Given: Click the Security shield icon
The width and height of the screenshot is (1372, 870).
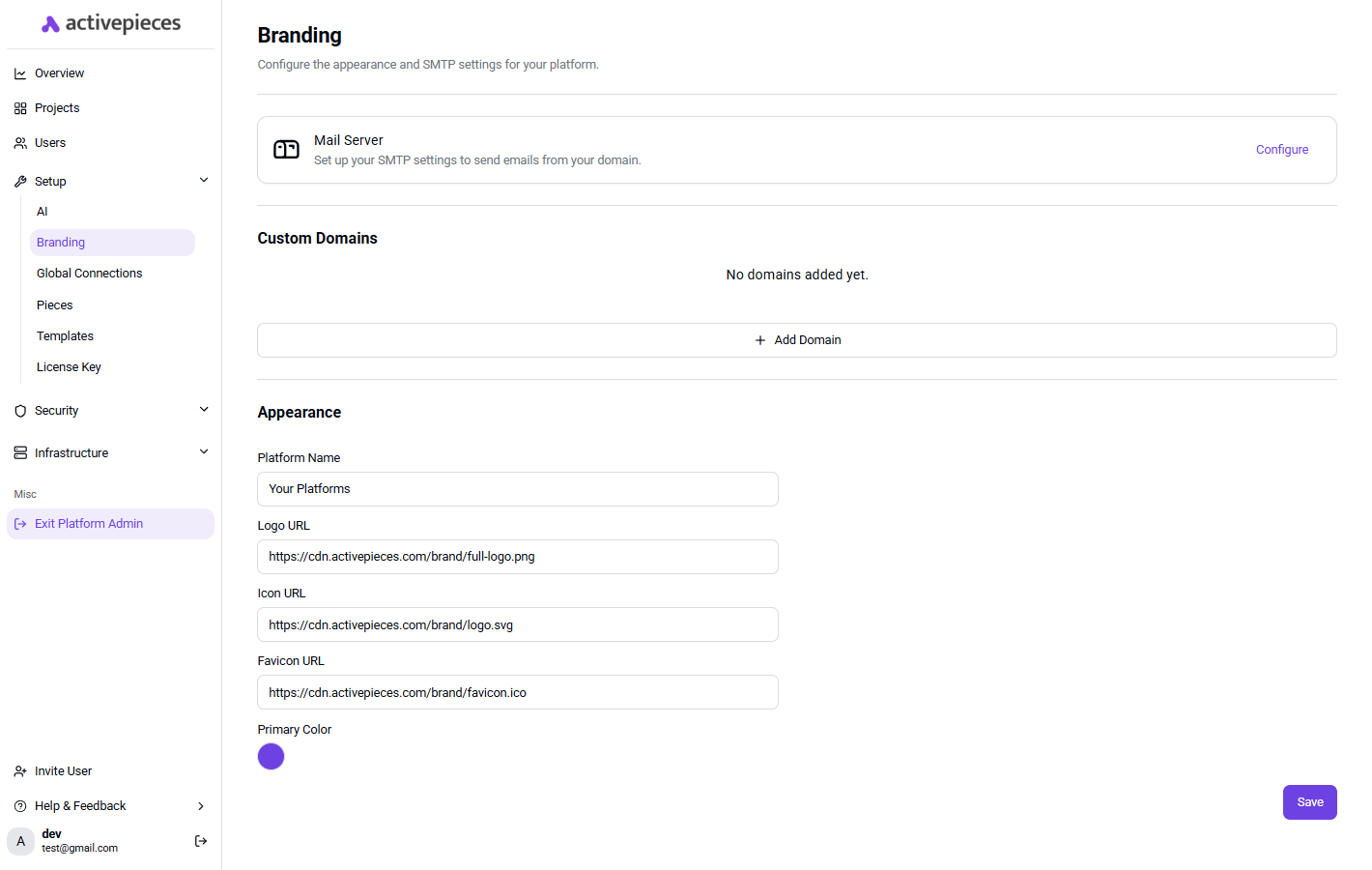Looking at the screenshot, I should pos(20,411).
